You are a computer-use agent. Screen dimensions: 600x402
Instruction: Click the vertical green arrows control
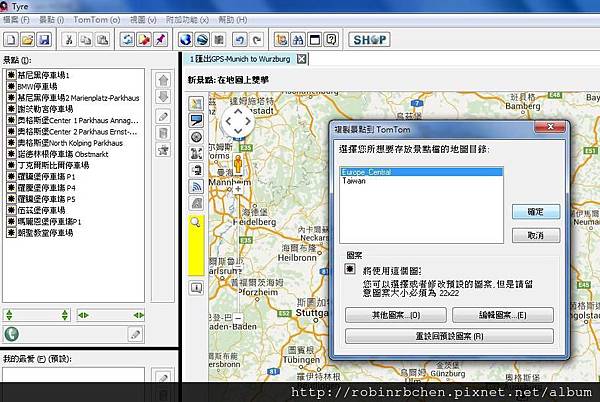37,315
